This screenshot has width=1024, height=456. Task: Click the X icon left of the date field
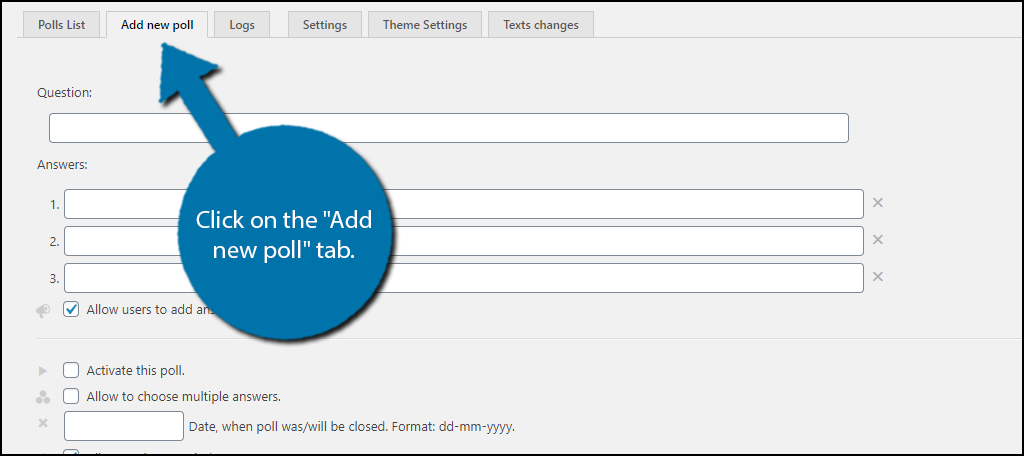[x=42, y=423]
